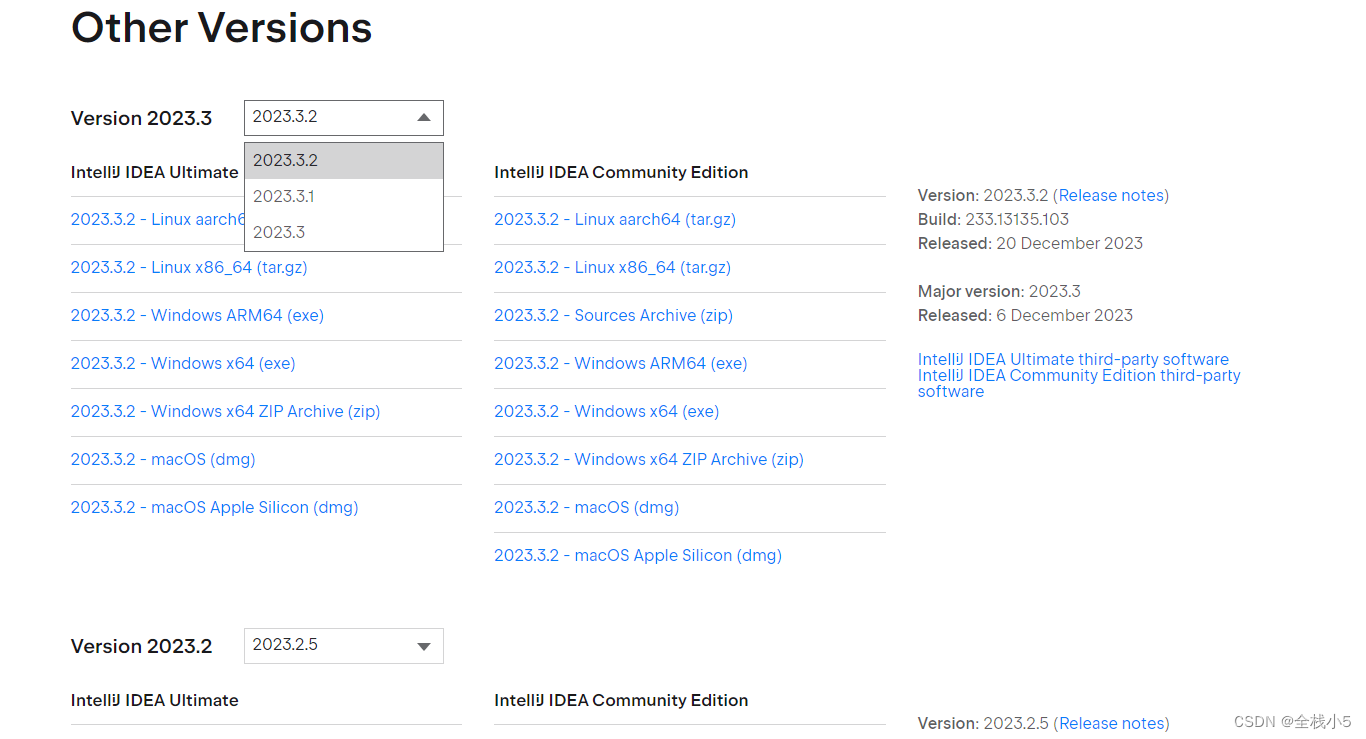The width and height of the screenshot is (1366, 739).
Task: Download Community Sources Archive zip
Action: coord(613,316)
